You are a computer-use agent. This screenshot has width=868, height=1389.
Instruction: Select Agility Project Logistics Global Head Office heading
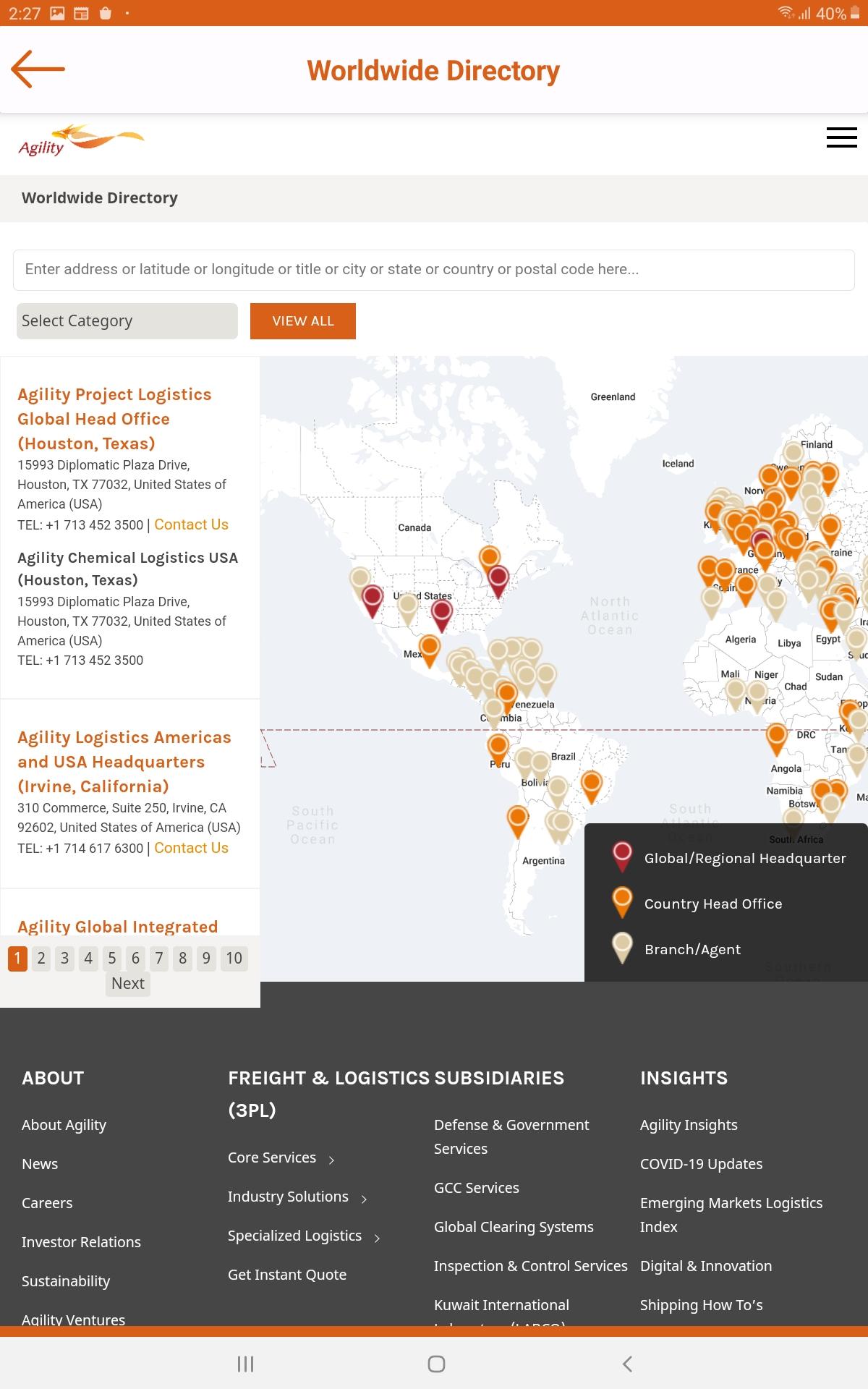pyautogui.click(x=114, y=419)
